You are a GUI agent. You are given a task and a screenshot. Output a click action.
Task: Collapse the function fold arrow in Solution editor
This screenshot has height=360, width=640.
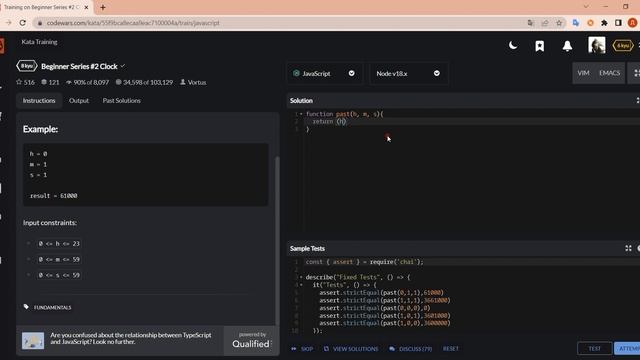(302, 114)
